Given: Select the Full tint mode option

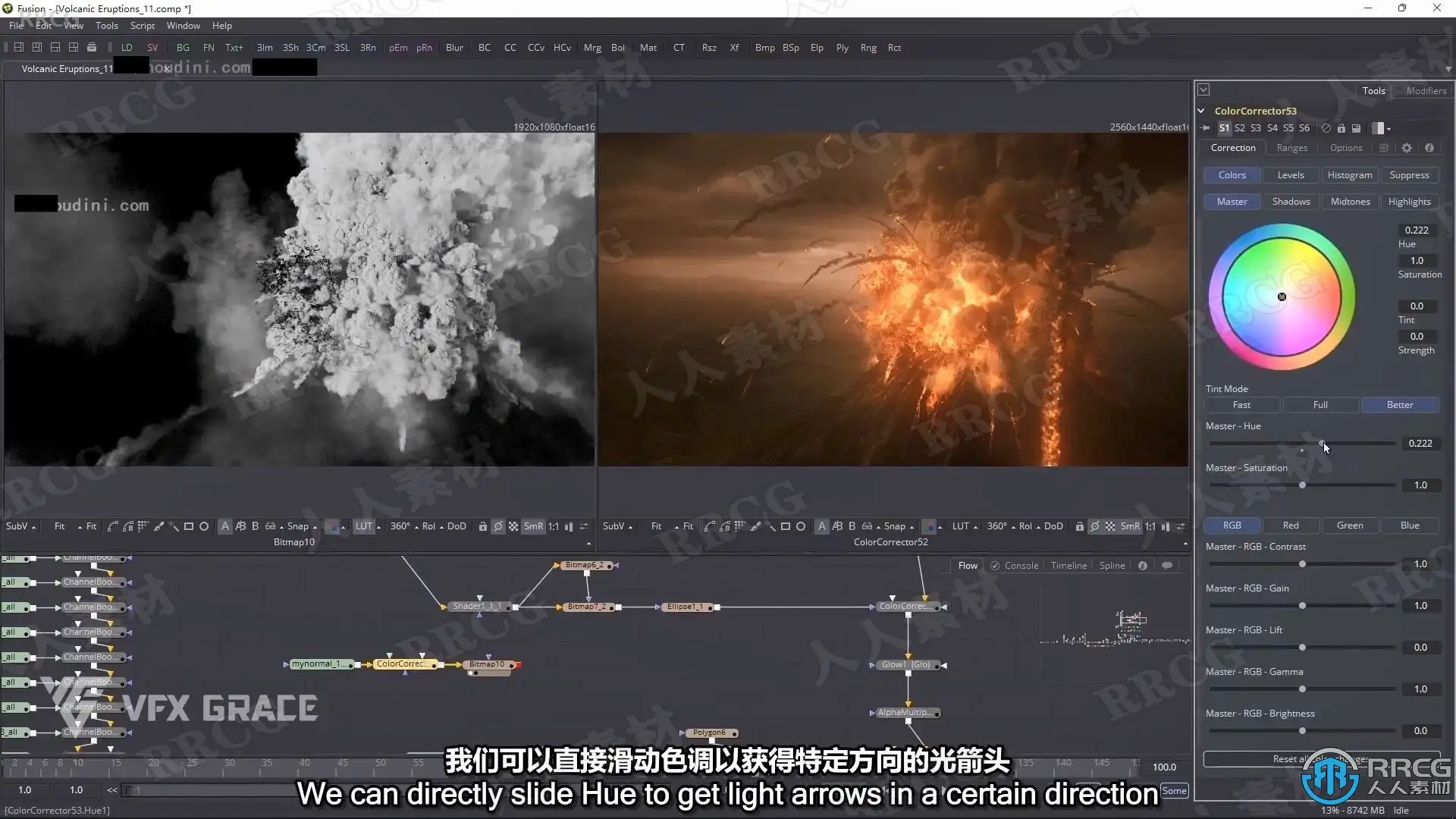Looking at the screenshot, I should [x=1320, y=405].
